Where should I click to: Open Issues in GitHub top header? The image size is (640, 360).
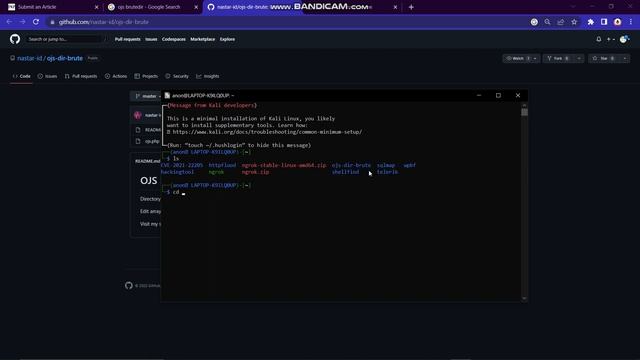point(151,39)
